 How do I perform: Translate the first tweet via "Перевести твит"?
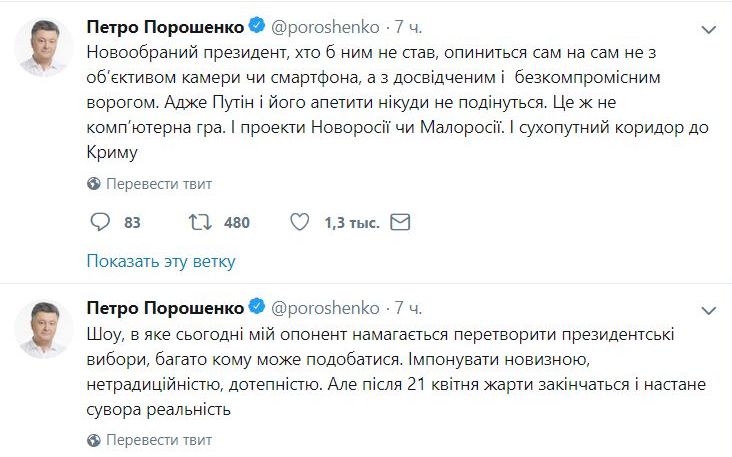pyautogui.click(x=154, y=183)
